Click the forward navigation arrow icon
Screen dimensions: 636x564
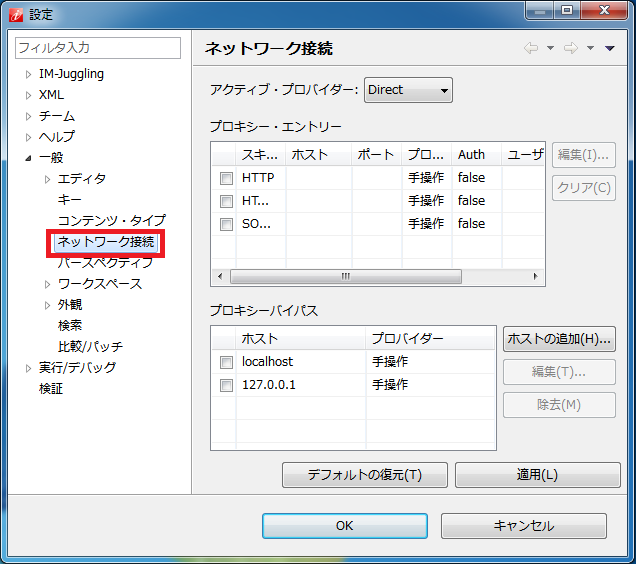tap(571, 48)
